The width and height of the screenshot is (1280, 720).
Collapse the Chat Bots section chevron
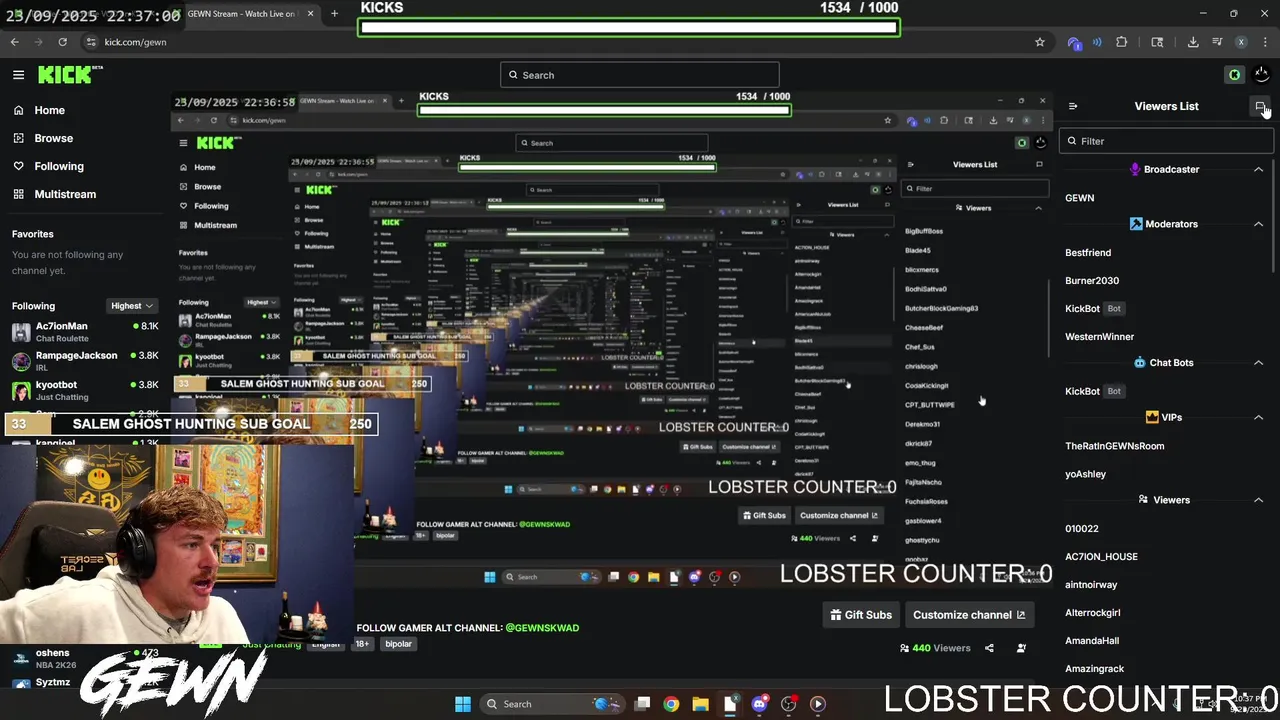pyautogui.click(x=1258, y=363)
